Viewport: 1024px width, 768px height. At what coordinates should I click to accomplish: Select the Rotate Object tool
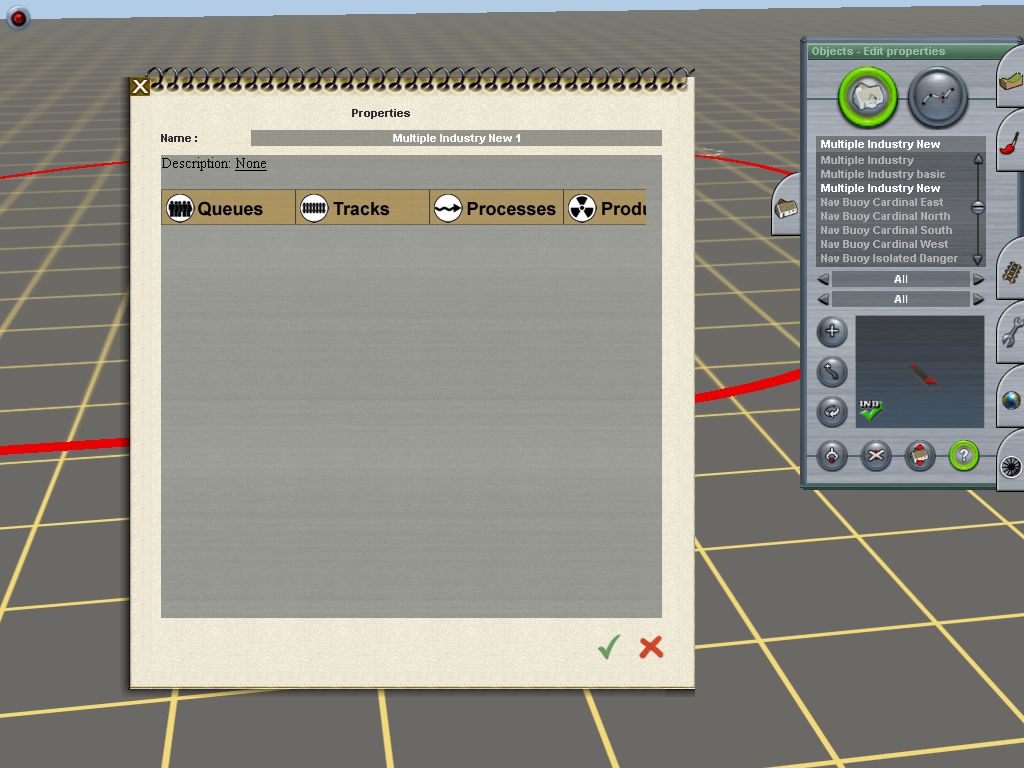(832, 411)
